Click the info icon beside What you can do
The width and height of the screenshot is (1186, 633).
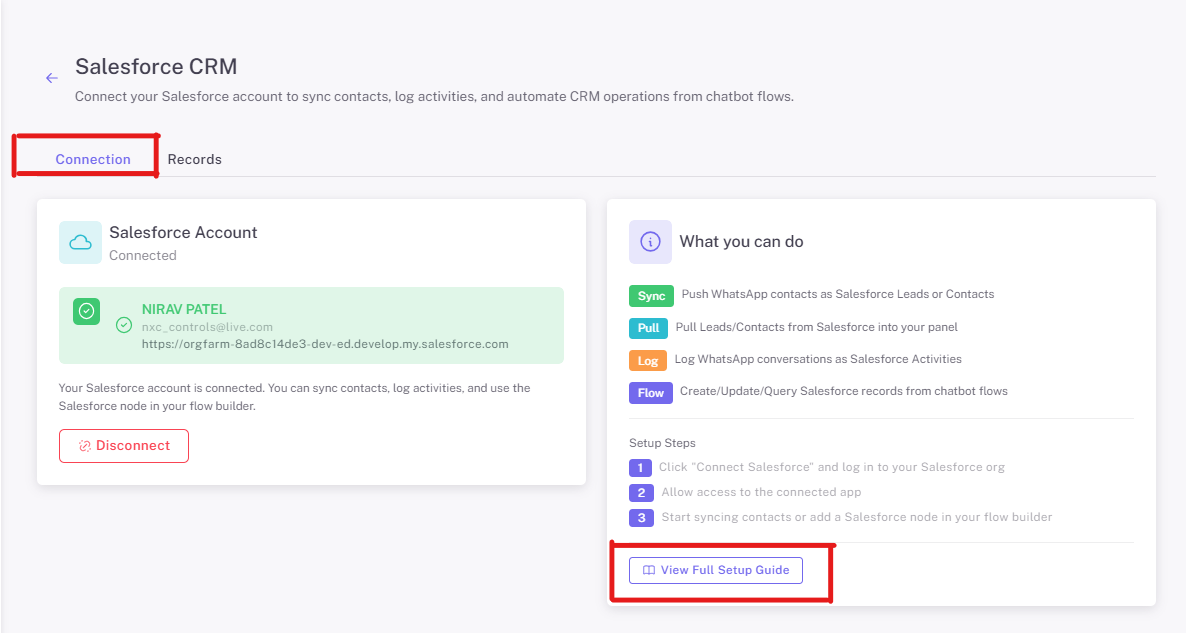pos(650,242)
